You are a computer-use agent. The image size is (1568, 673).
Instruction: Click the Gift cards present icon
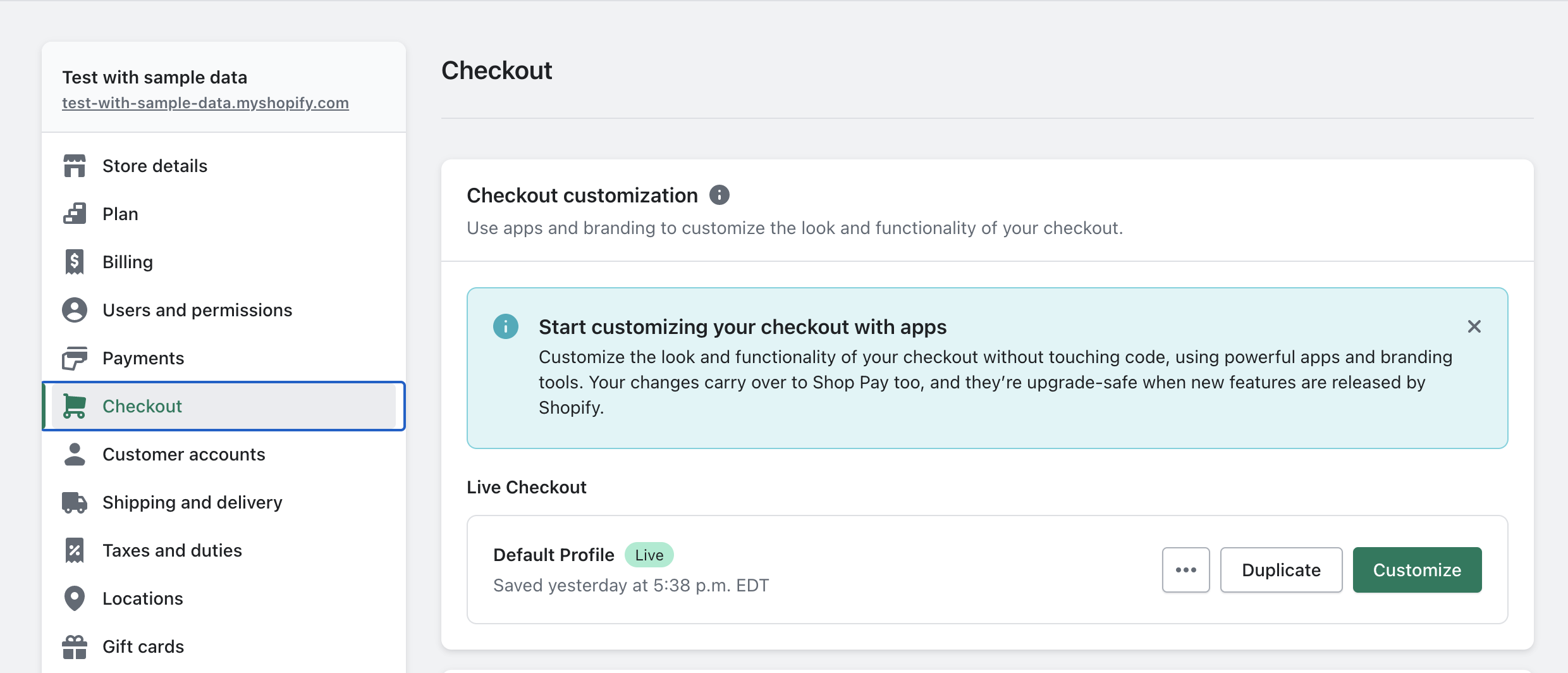coord(75,646)
